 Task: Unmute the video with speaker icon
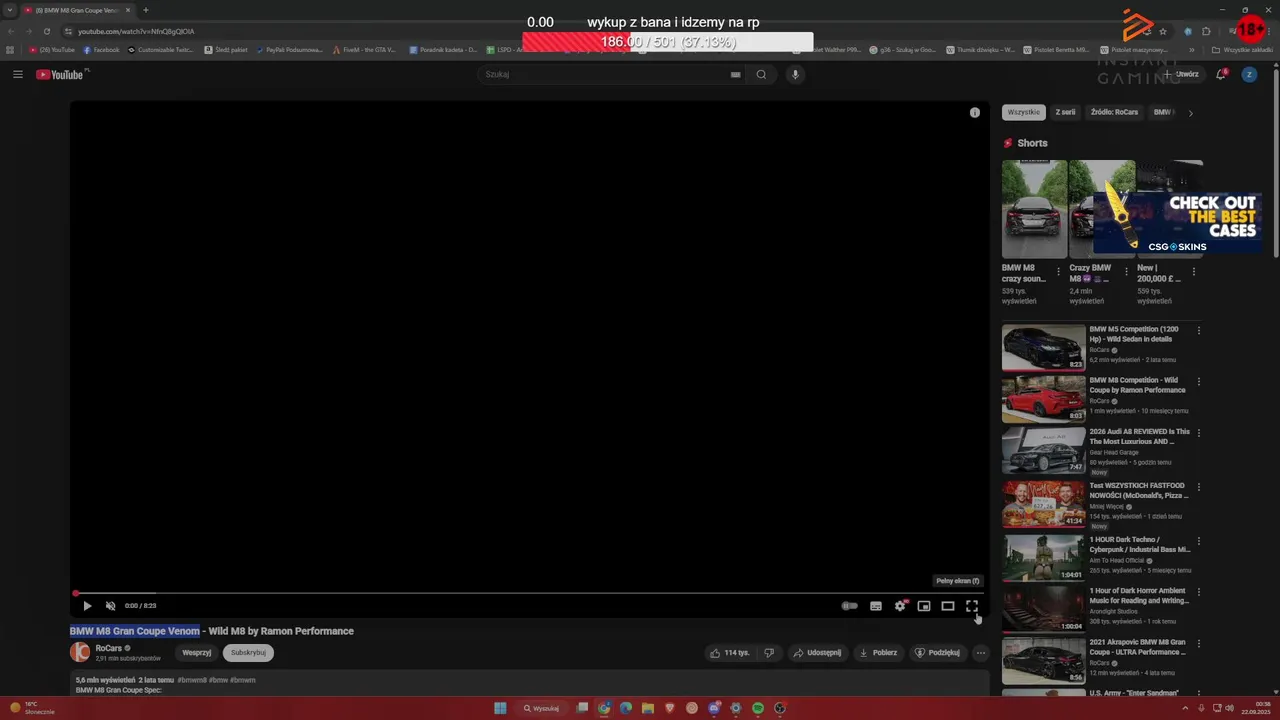click(111, 606)
